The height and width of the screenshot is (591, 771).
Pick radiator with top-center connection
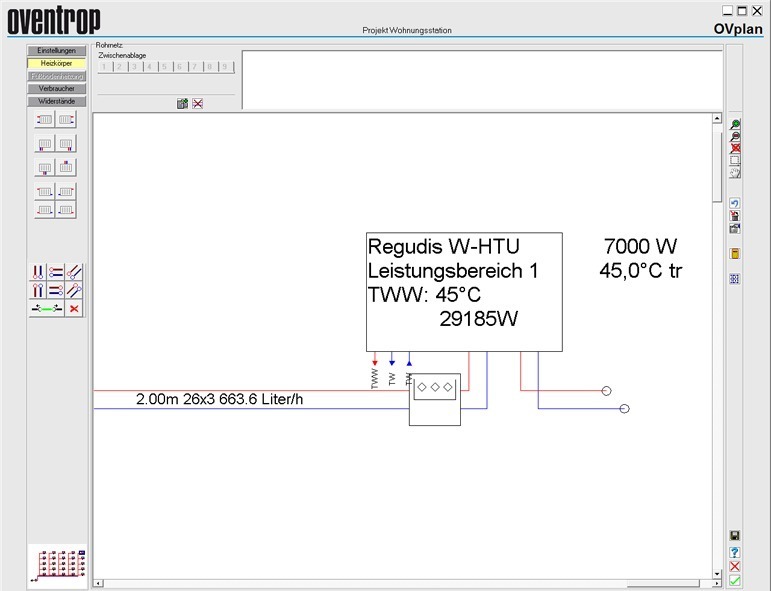pos(66,168)
